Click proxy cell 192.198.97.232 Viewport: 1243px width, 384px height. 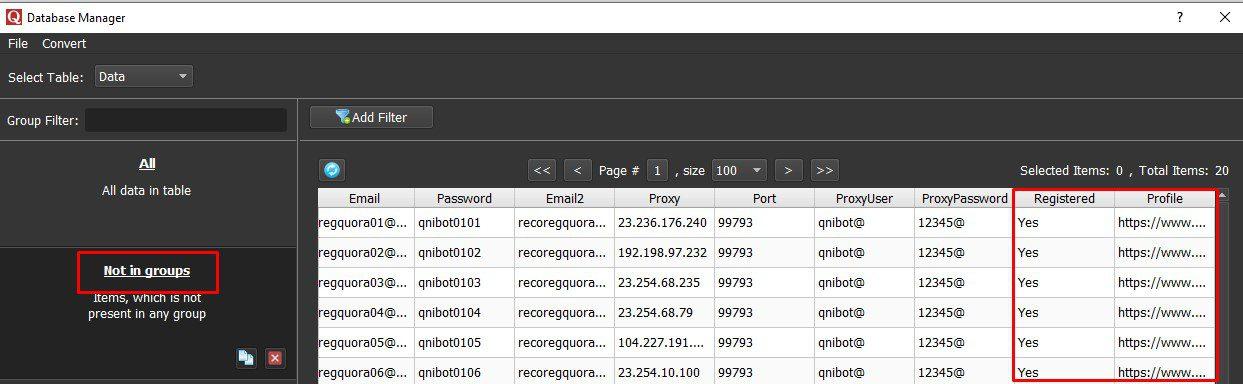pyautogui.click(x=664, y=253)
